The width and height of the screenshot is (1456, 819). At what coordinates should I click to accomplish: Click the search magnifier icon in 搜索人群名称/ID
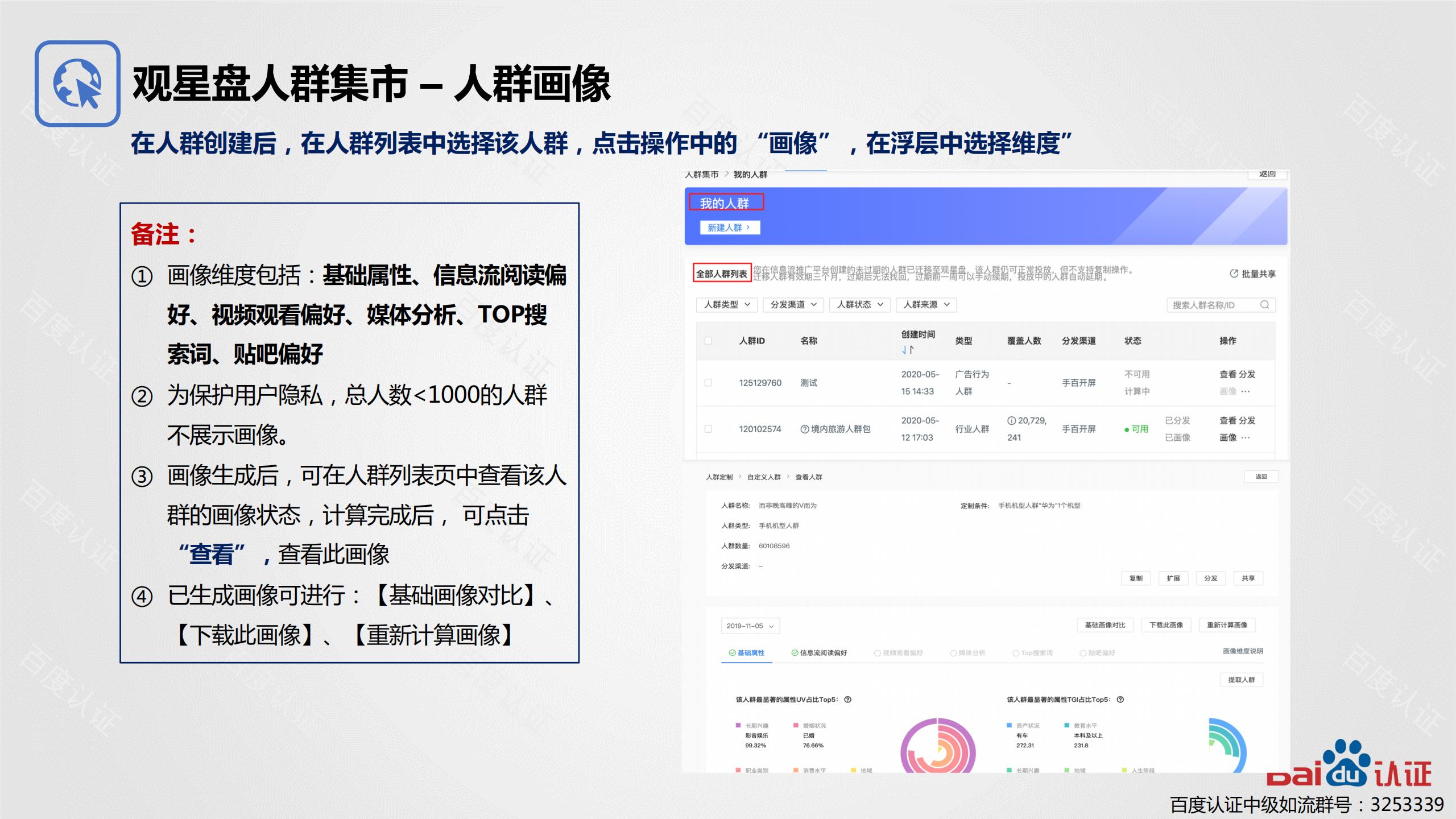pos(1264,305)
